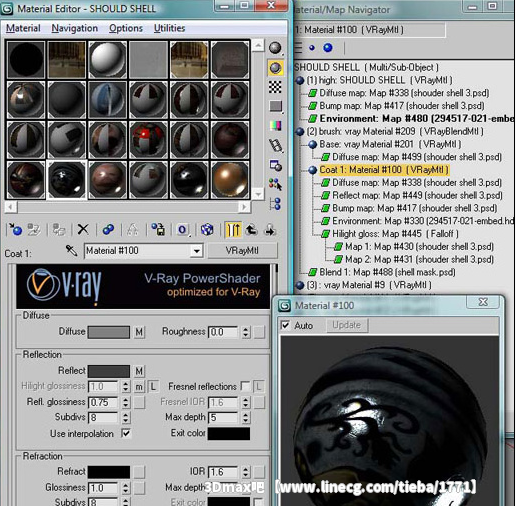Viewport: 516px width, 506px height.
Task: Open the Utilities menu
Action: tap(169, 28)
